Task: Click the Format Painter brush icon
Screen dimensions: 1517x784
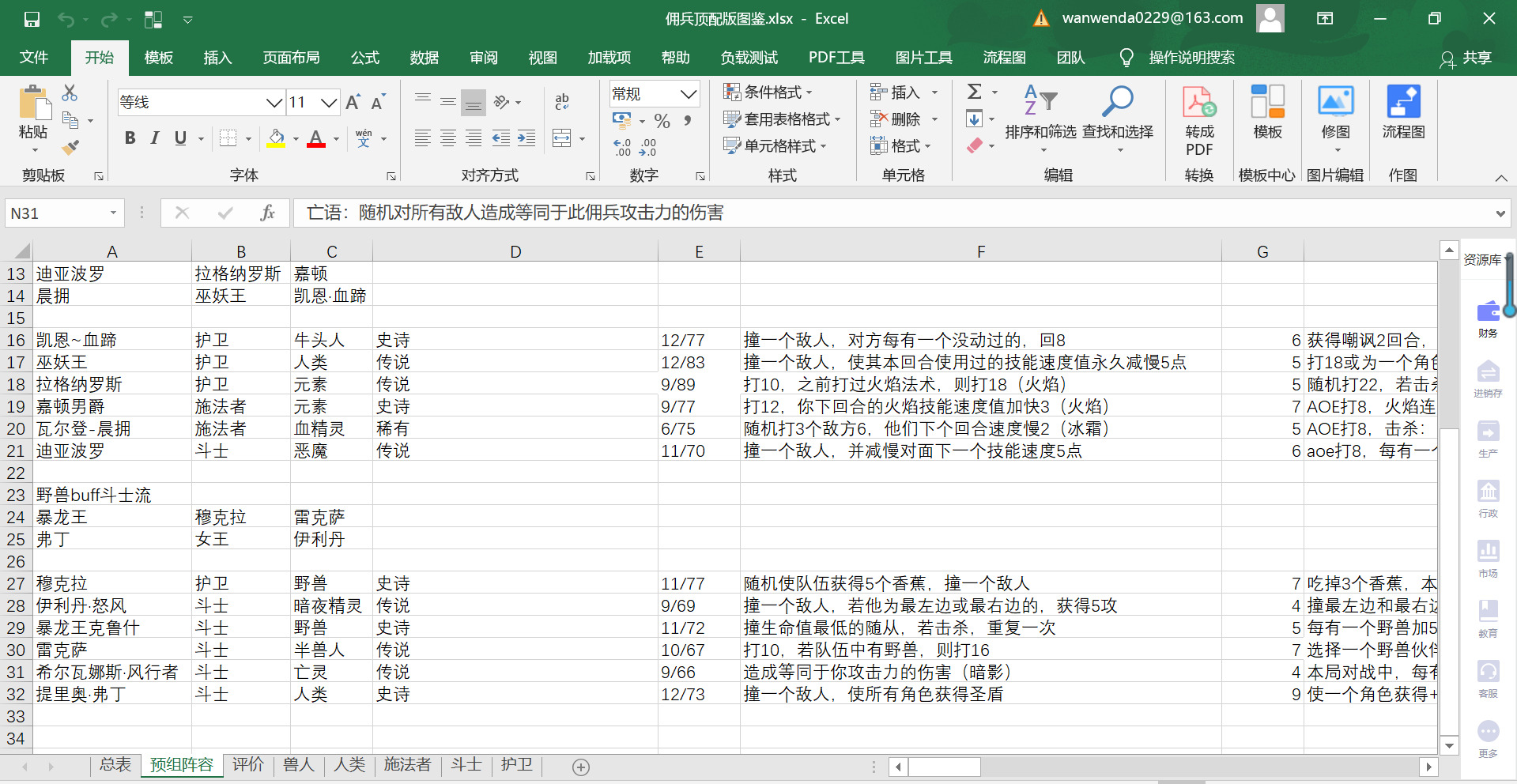Action: (70, 147)
